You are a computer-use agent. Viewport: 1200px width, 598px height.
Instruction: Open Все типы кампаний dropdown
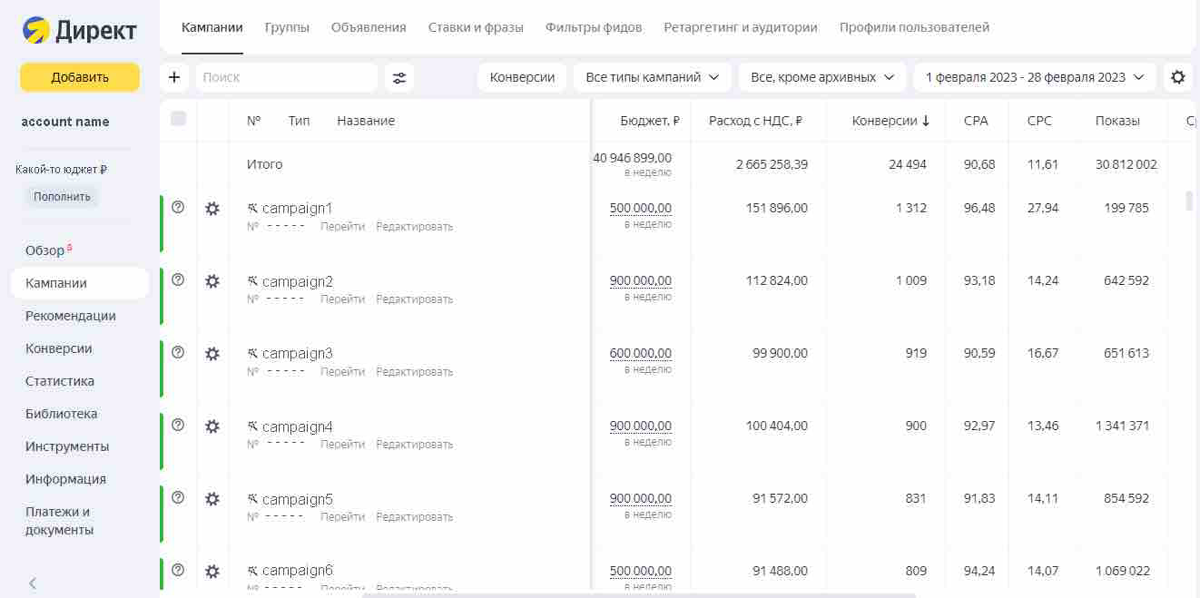[x=651, y=76]
